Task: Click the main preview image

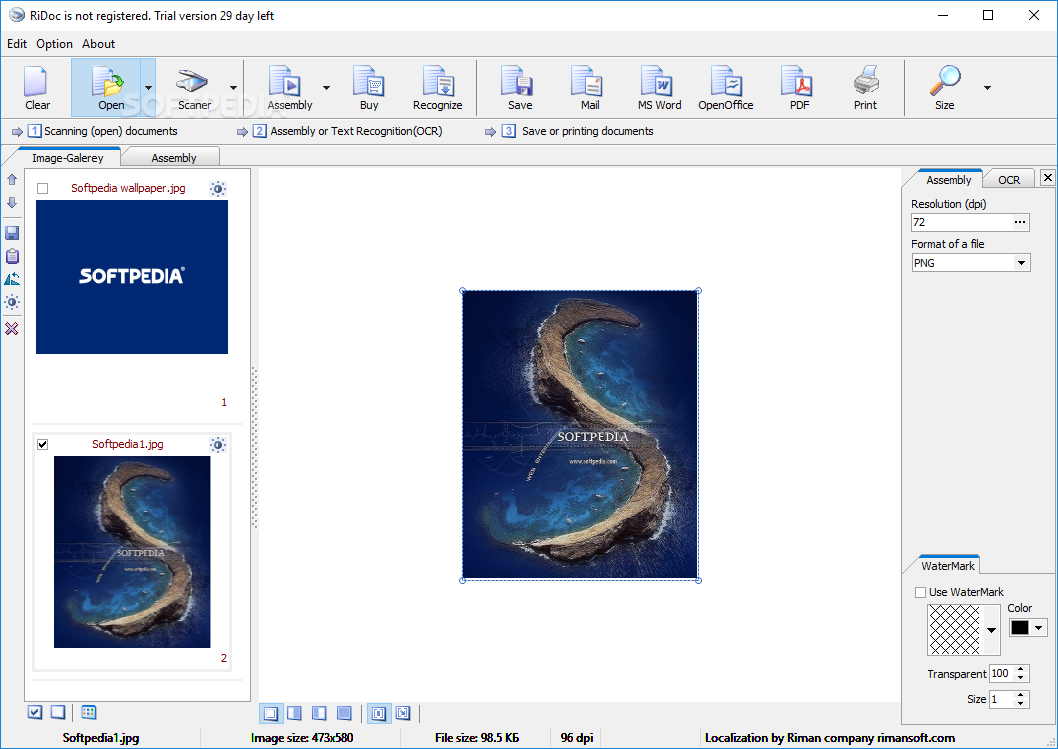Action: tap(580, 435)
